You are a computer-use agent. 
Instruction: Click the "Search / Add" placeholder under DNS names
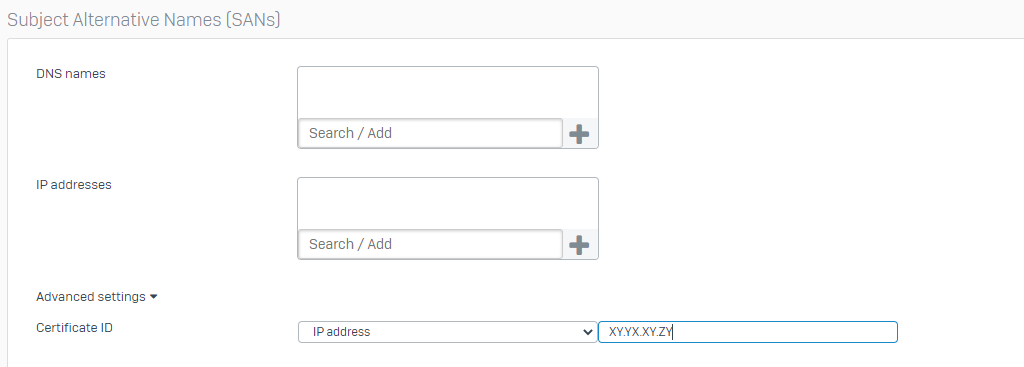[350, 133]
